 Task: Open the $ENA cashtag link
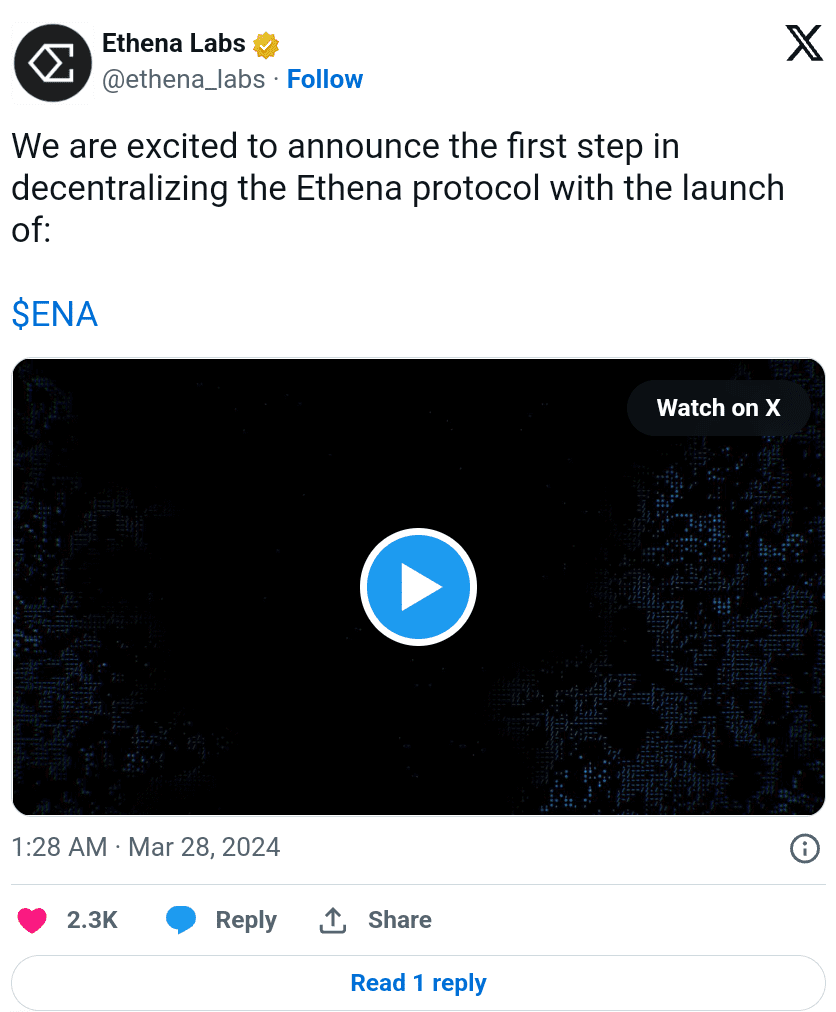coord(55,315)
